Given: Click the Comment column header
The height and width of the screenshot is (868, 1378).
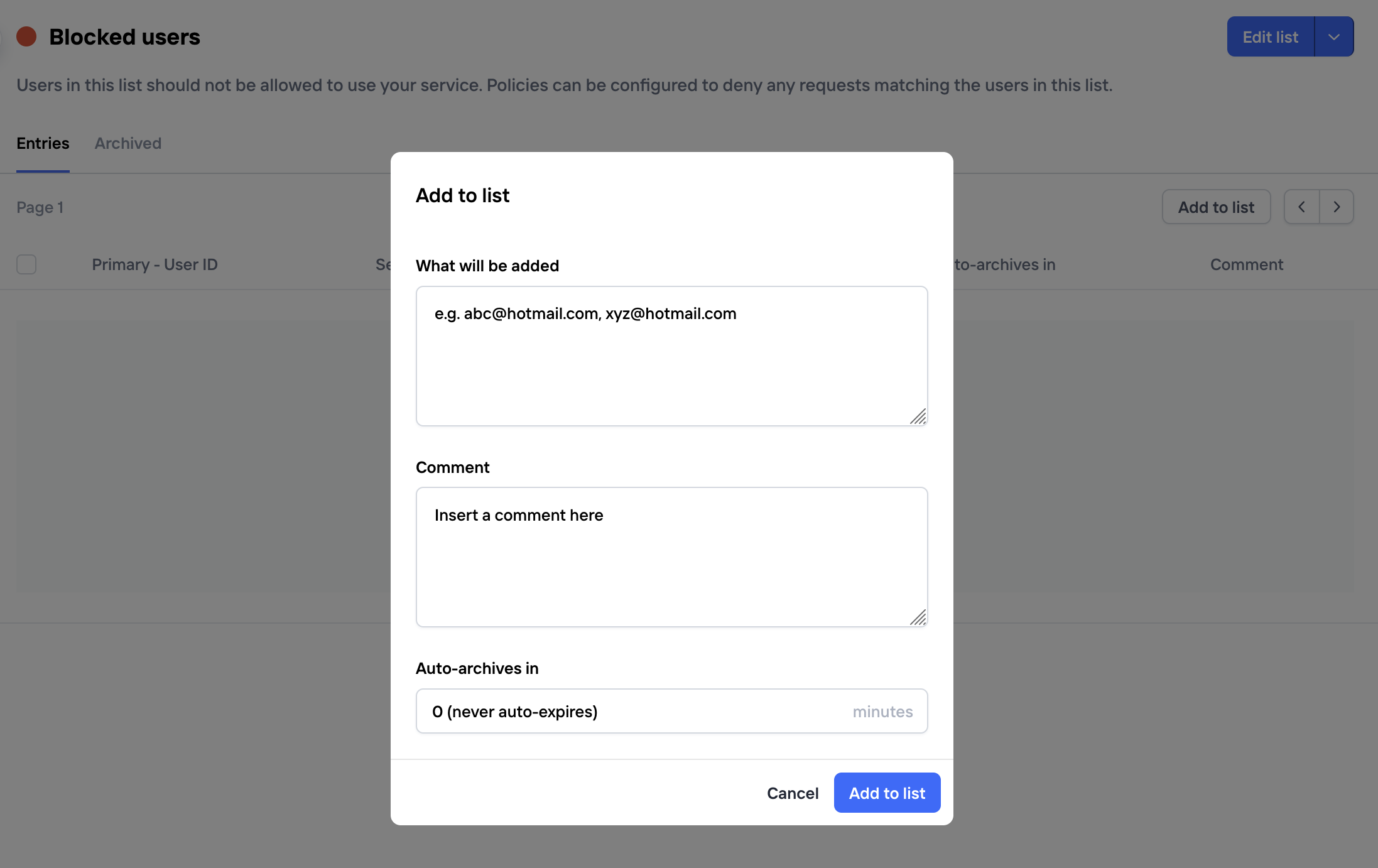Looking at the screenshot, I should 1247,264.
